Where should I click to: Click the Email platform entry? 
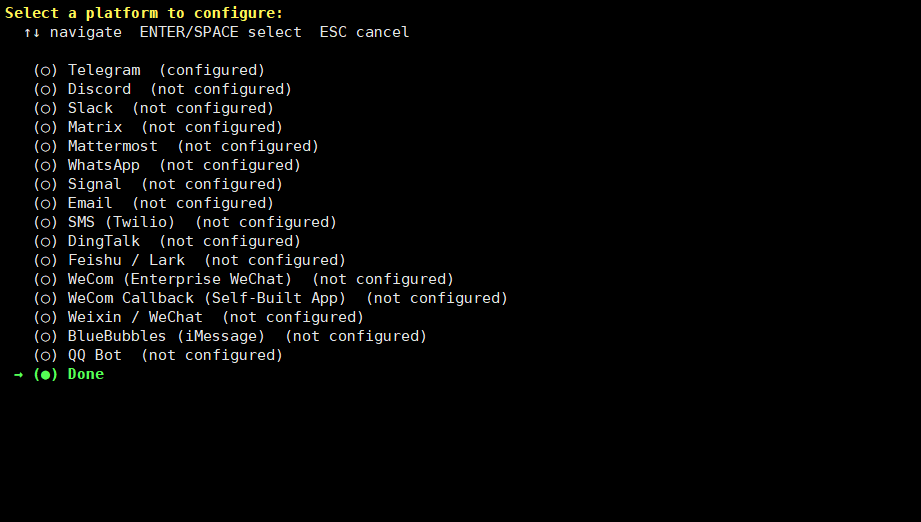(x=90, y=203)
